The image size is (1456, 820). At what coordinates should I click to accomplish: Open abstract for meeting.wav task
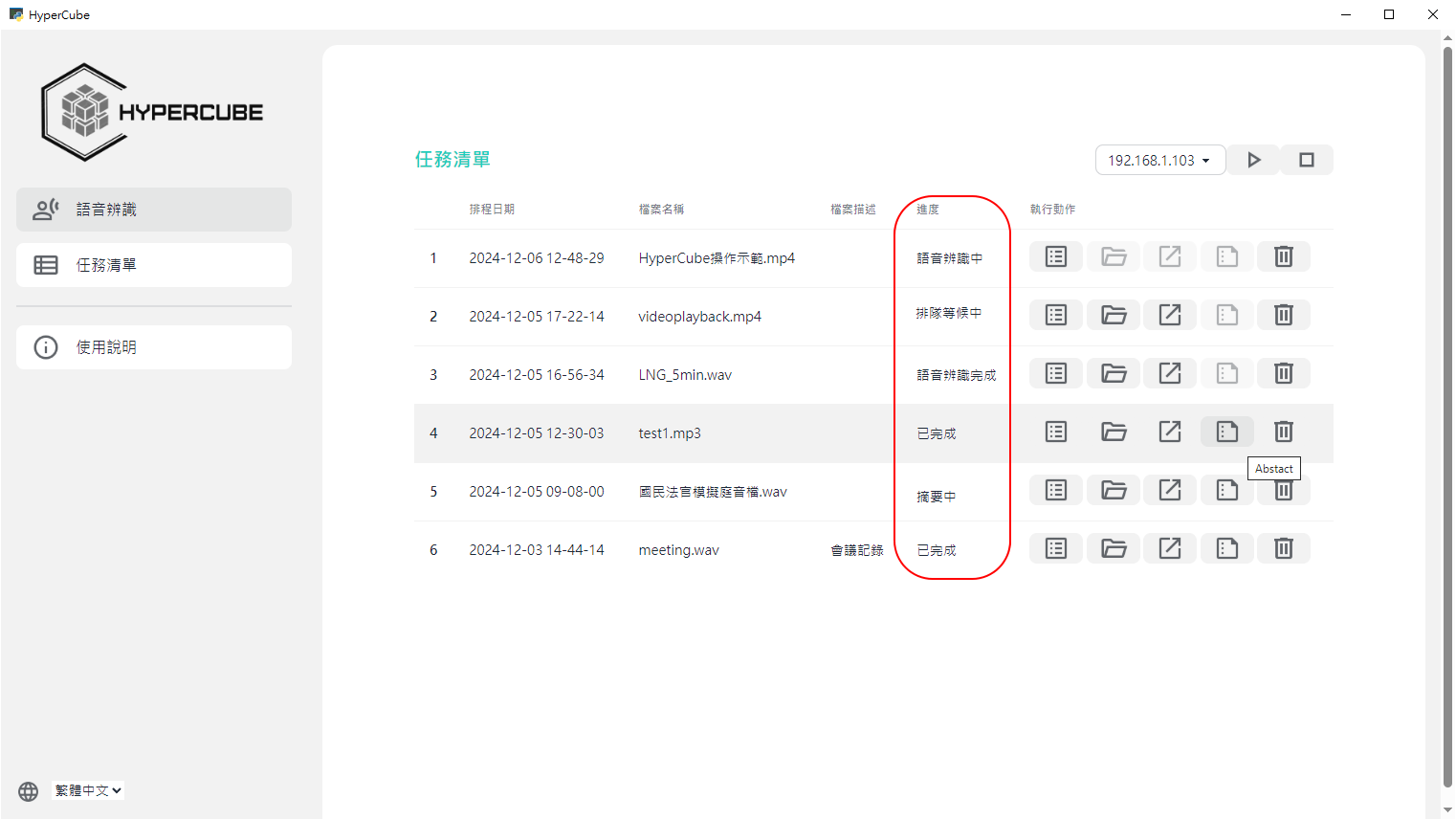tap(1227, 548)
